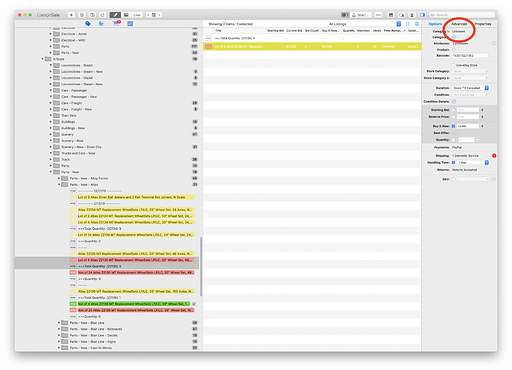Image resolution: width=512 pixels, height=370 pixels.
Task: Enable the Reserve Price checkbox
Action: [453, 117]
